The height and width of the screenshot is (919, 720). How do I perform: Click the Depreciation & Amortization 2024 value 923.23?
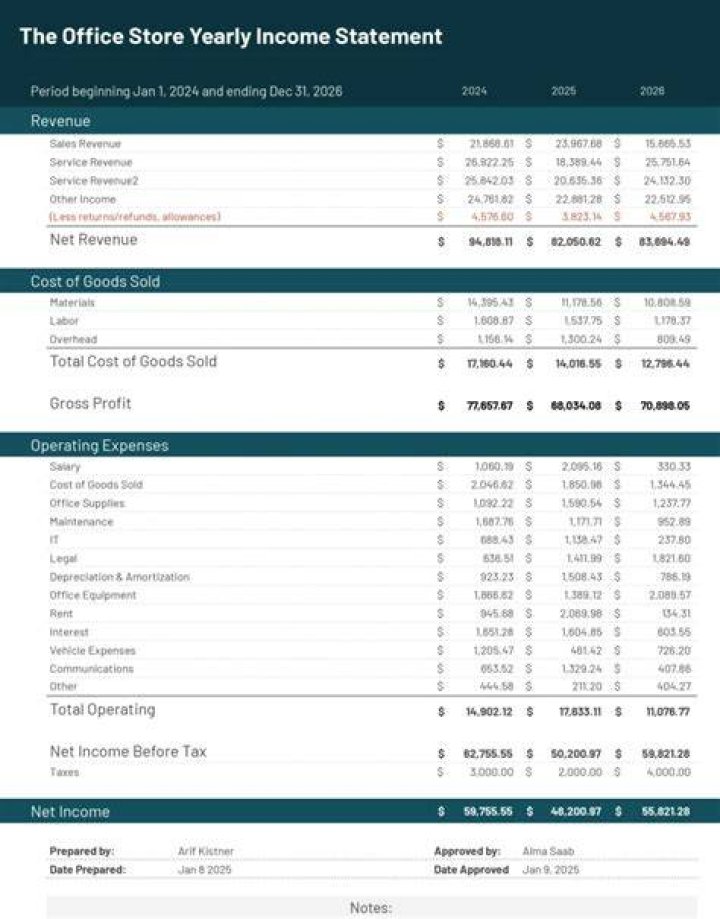tap(497, 577)
